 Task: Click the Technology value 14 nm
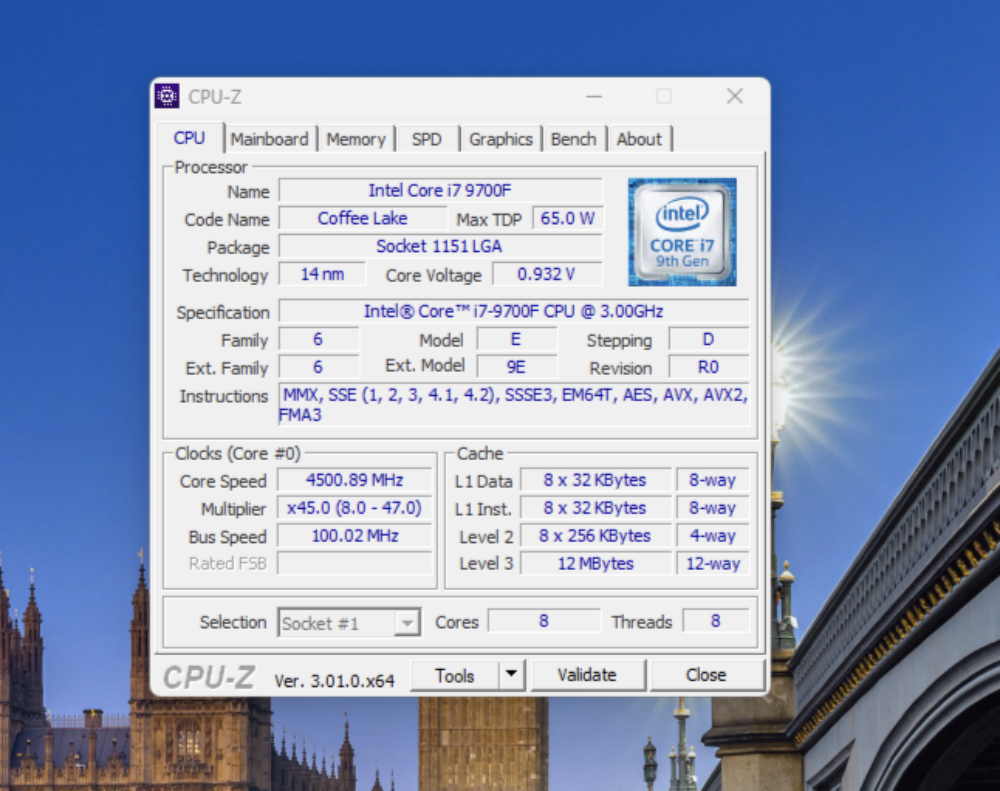(x=322, y=274)
